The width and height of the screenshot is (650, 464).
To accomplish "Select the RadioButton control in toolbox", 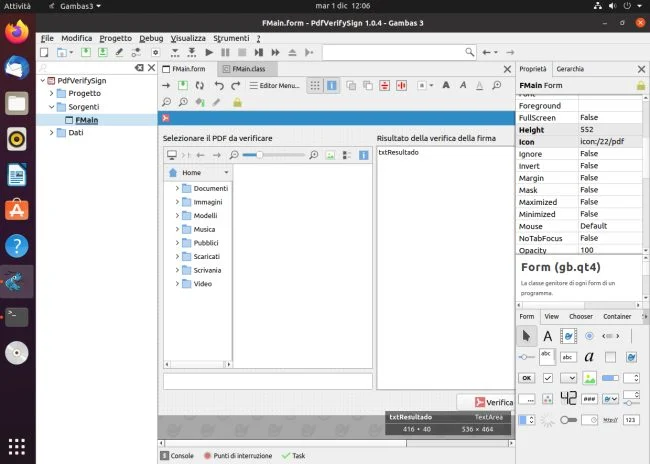I will (589, 336).
